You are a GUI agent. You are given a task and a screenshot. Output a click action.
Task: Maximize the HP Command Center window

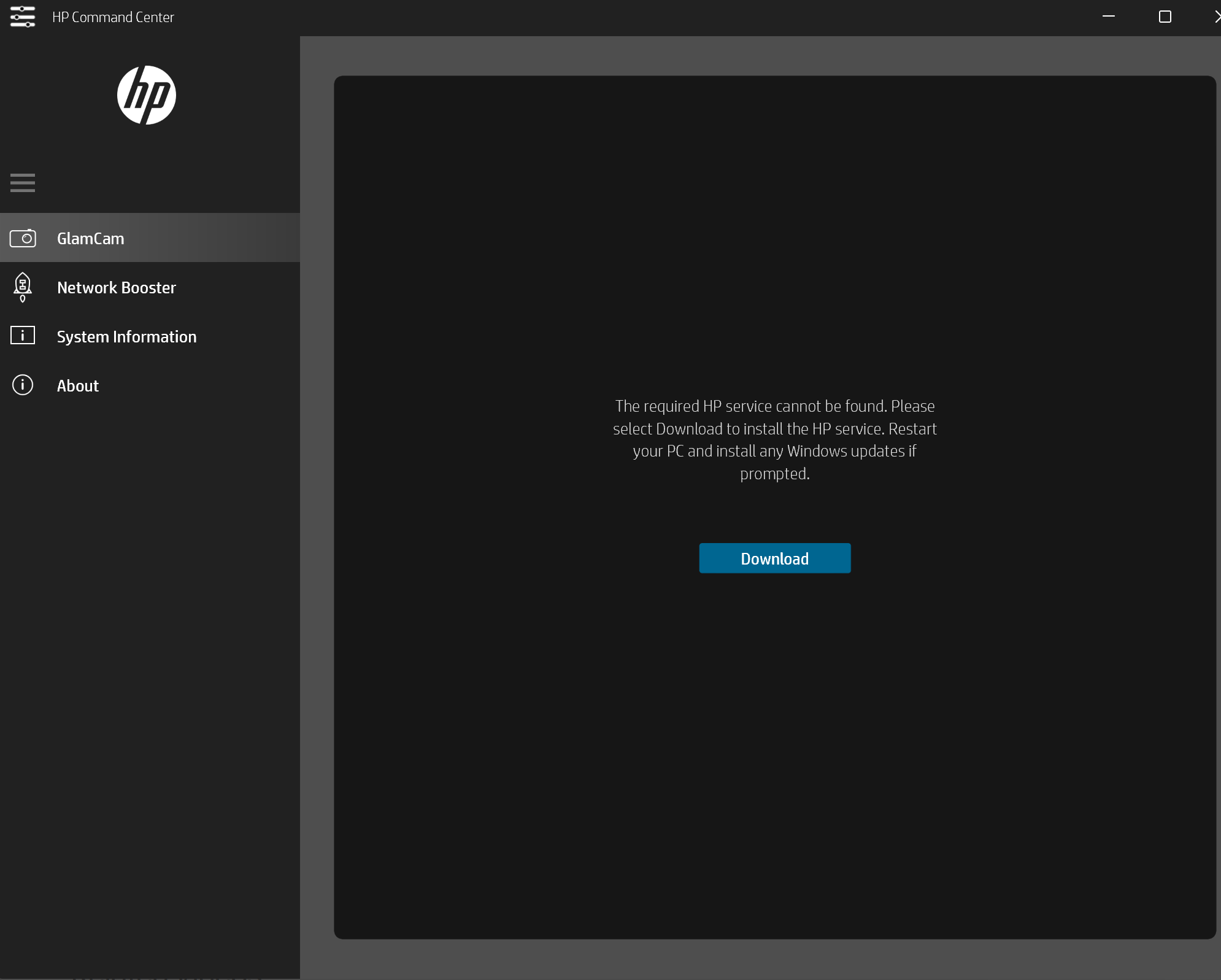(x=1165, y=17)
